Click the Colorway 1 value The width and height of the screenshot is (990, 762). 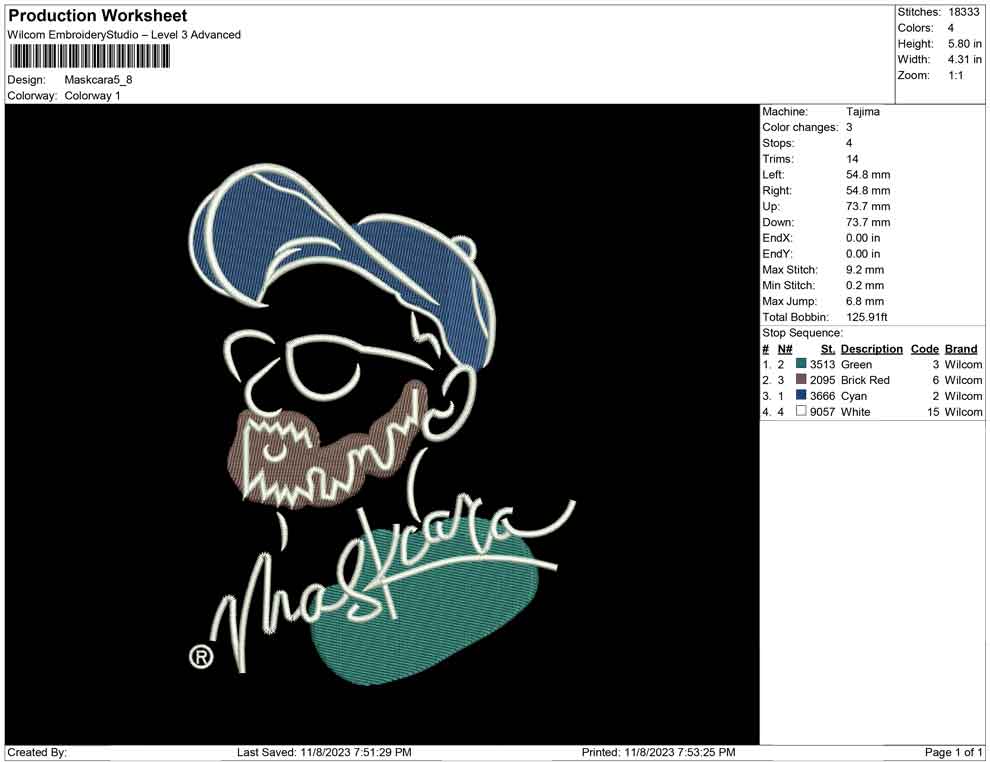pos(92,96)
